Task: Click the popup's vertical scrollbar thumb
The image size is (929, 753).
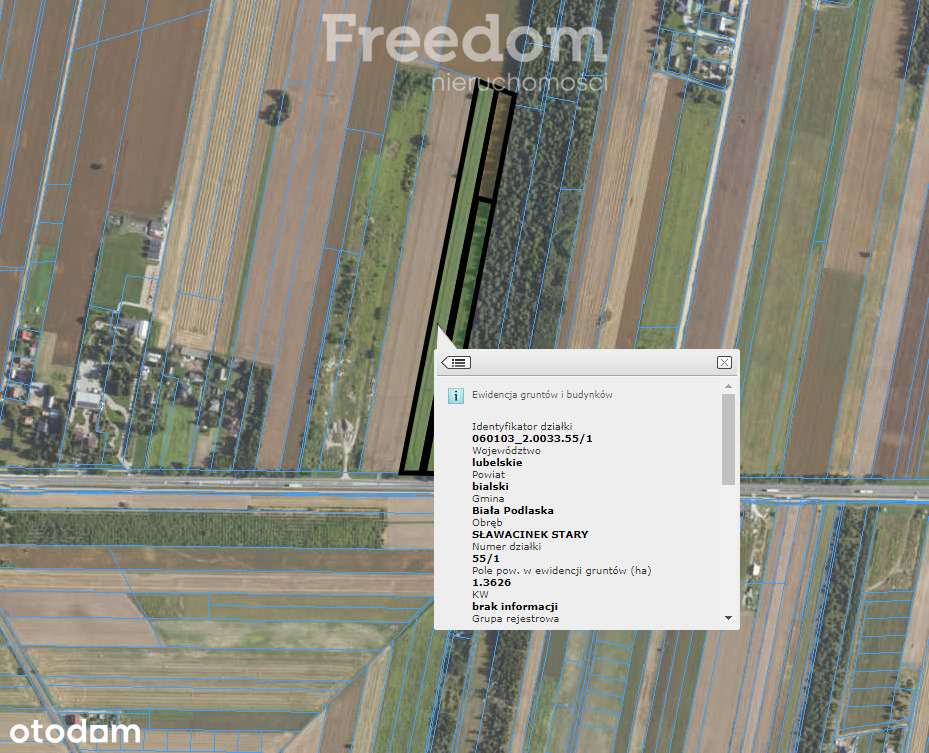Action: pyautogui.click(x=728, y=439)
